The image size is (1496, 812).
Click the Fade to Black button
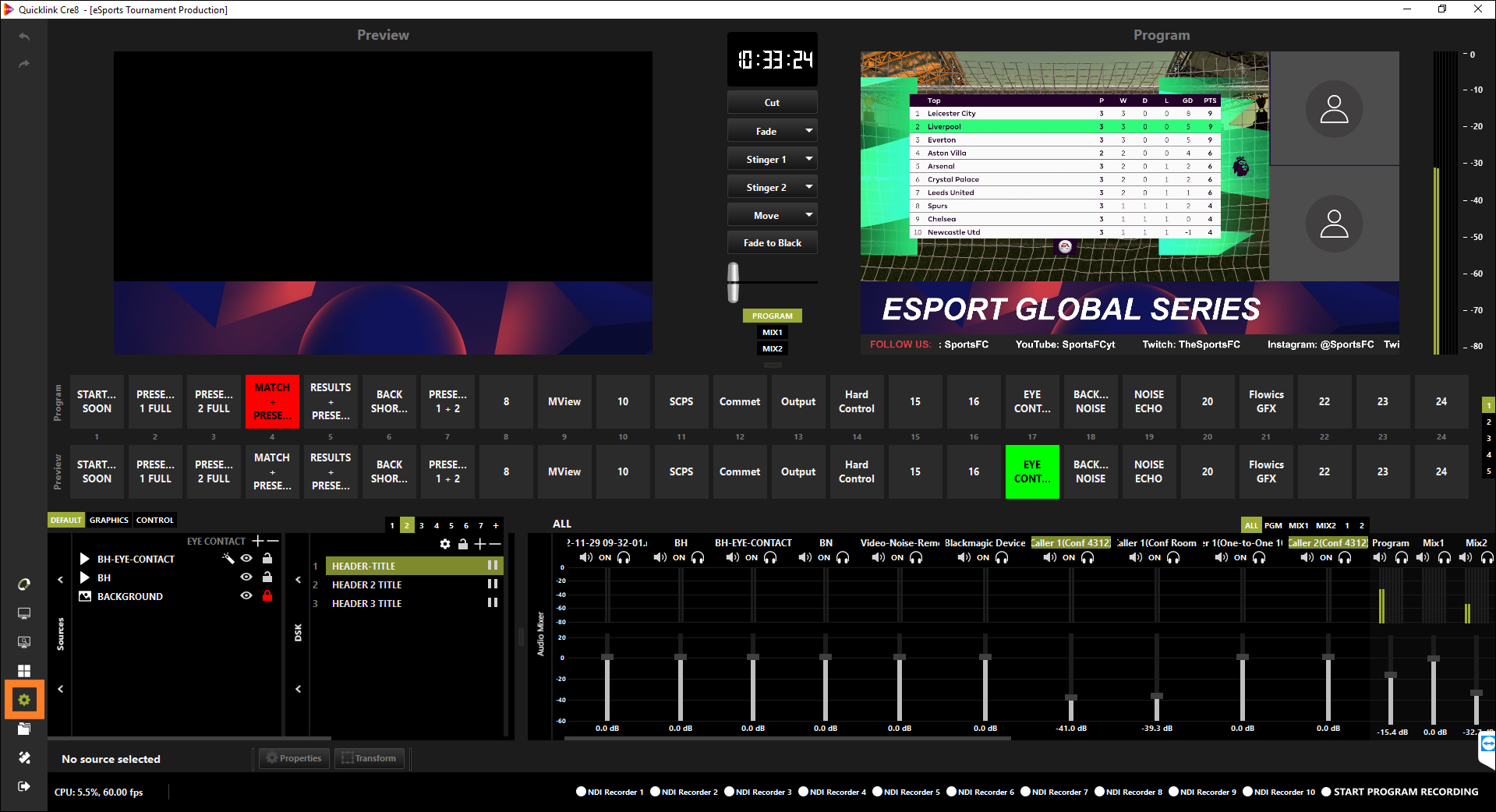(x=773, y=242)
